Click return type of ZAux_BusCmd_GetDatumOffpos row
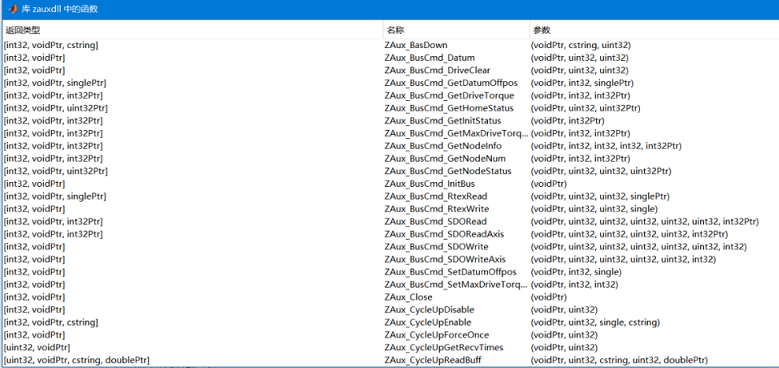Viewport: 779px width, 368px height. coord(55,83)
